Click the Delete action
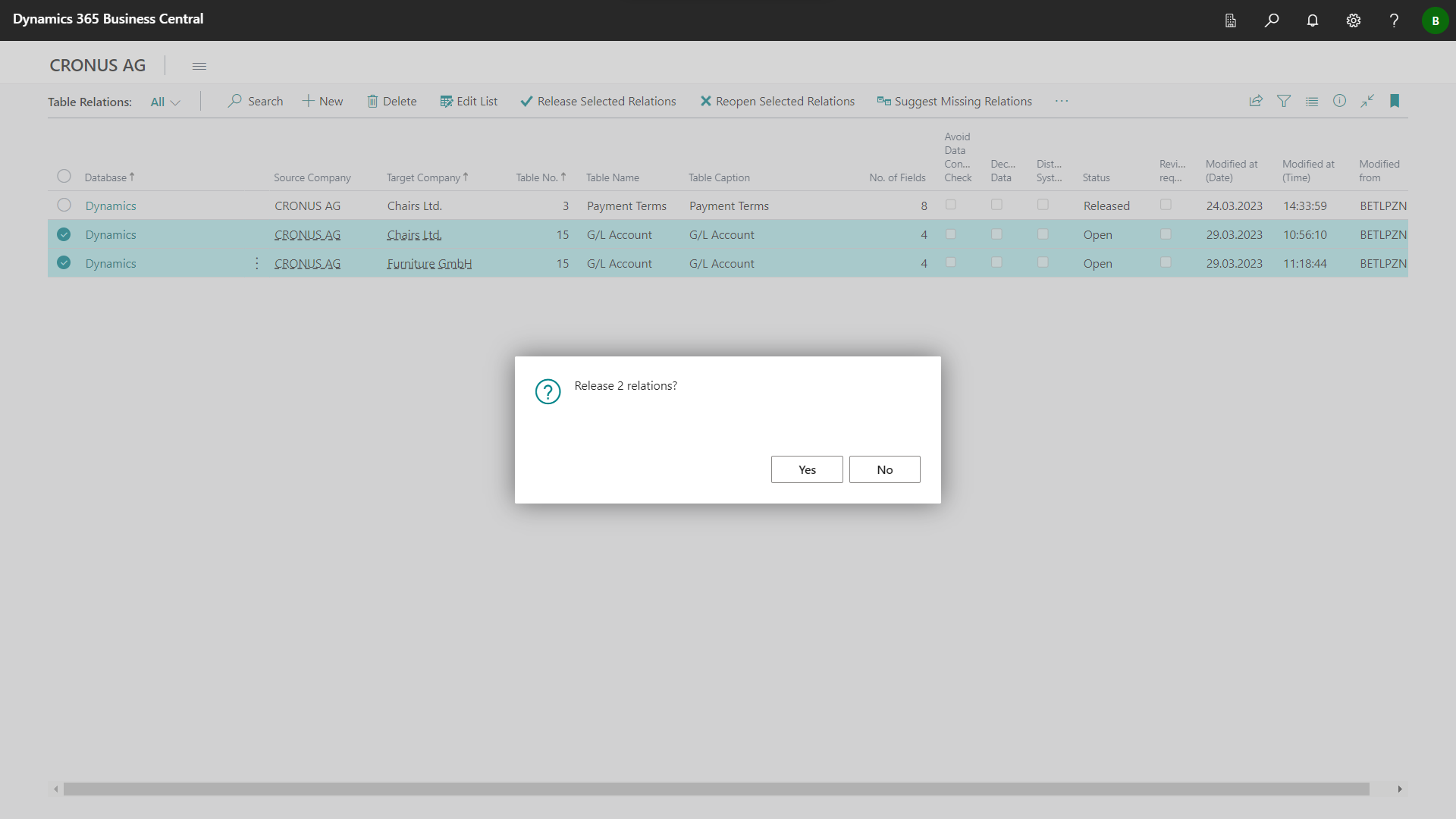Image resolution: width=1456 pixels, height=819 pixels. (392, 101)
